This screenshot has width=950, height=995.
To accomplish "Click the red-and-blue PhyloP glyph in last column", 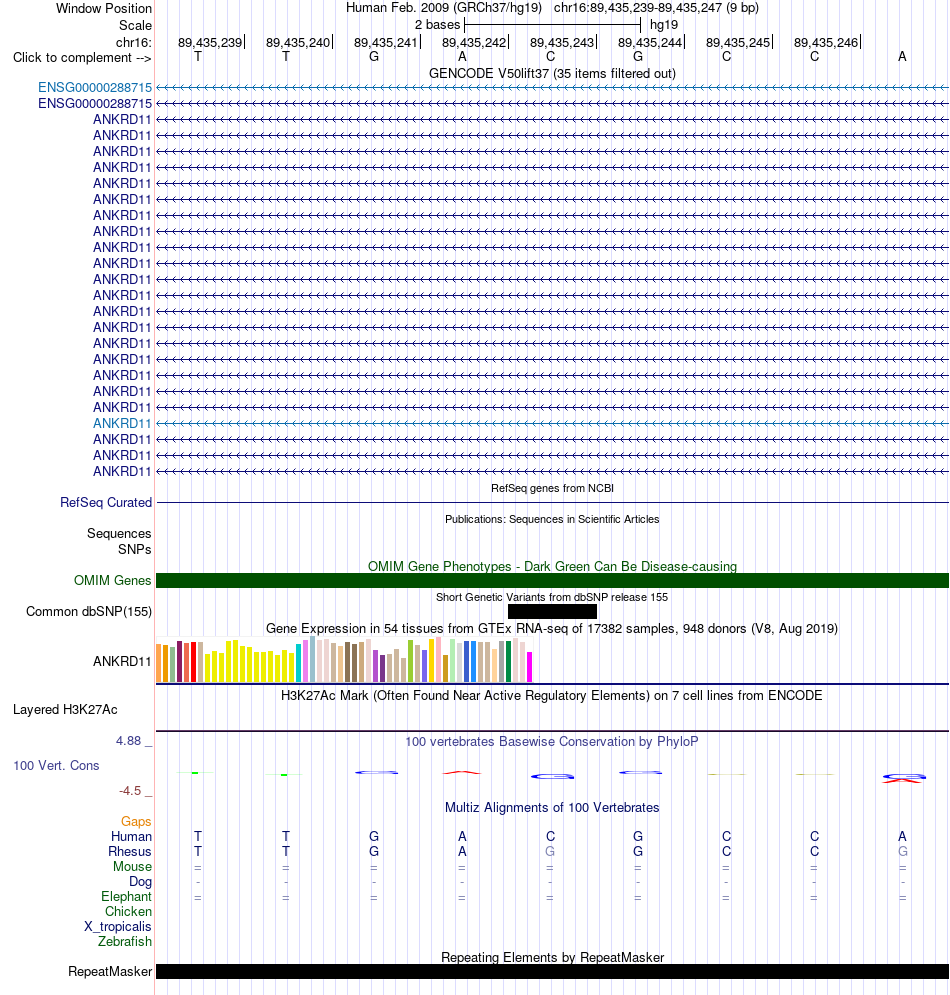I will (904, 778).
